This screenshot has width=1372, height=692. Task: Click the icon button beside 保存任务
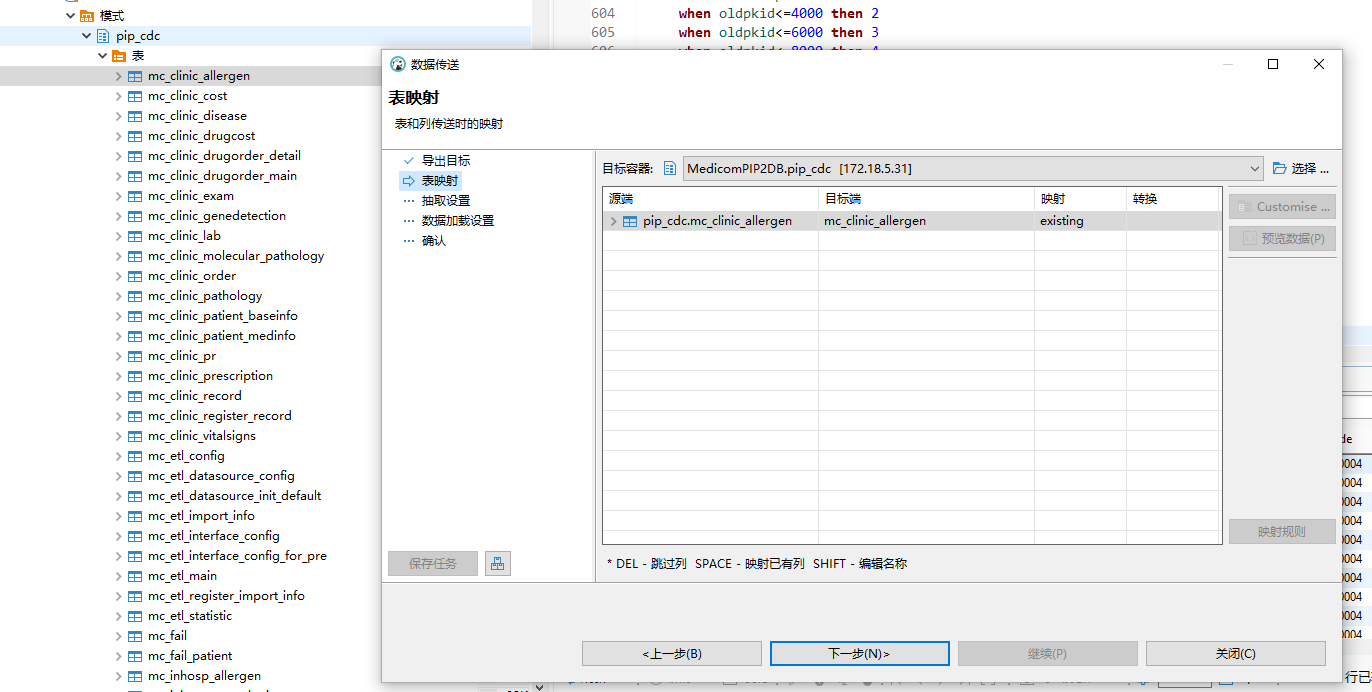498,564
